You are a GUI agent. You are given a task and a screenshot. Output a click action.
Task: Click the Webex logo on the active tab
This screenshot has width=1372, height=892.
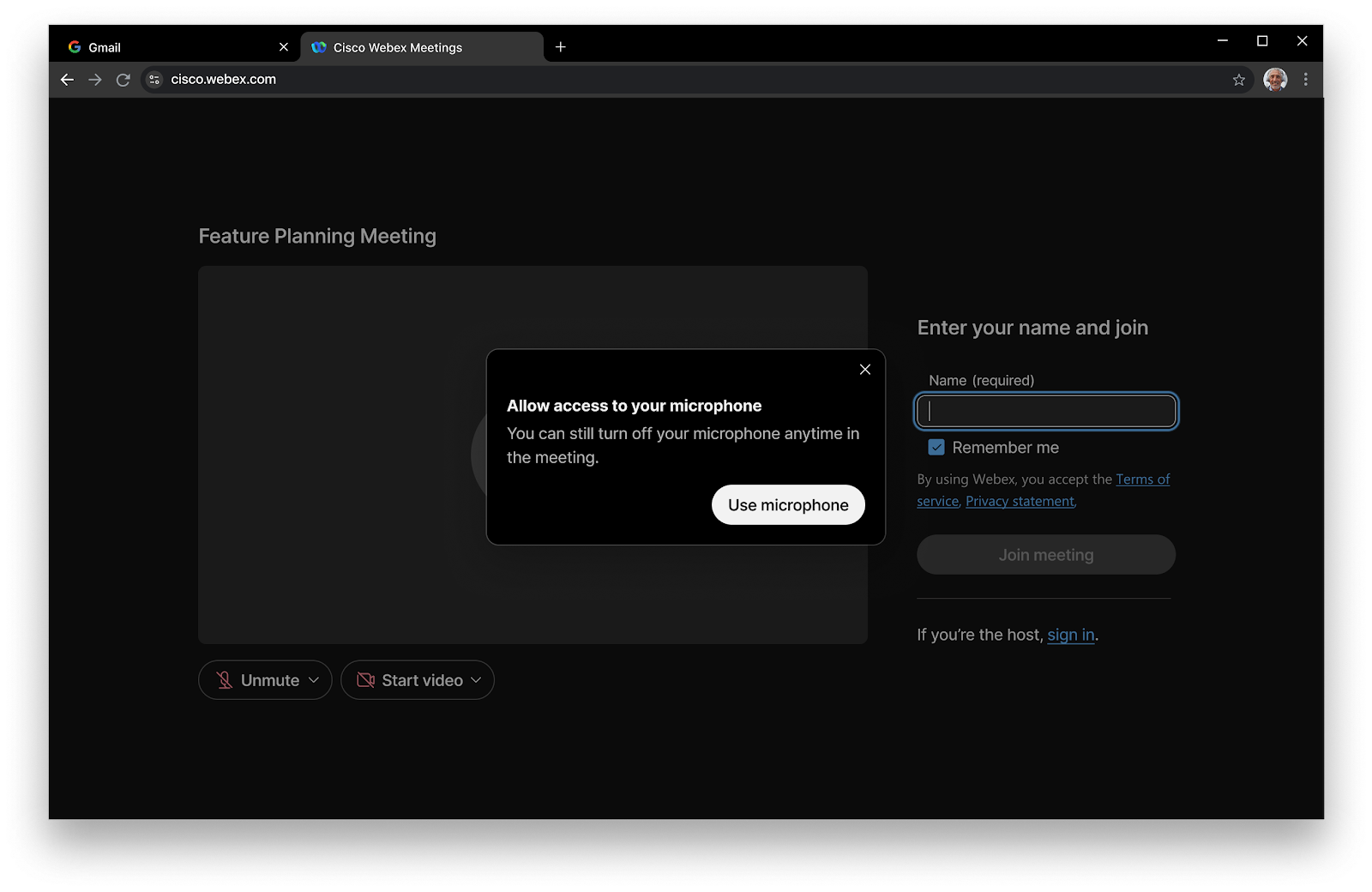click(x=321, y=47)
